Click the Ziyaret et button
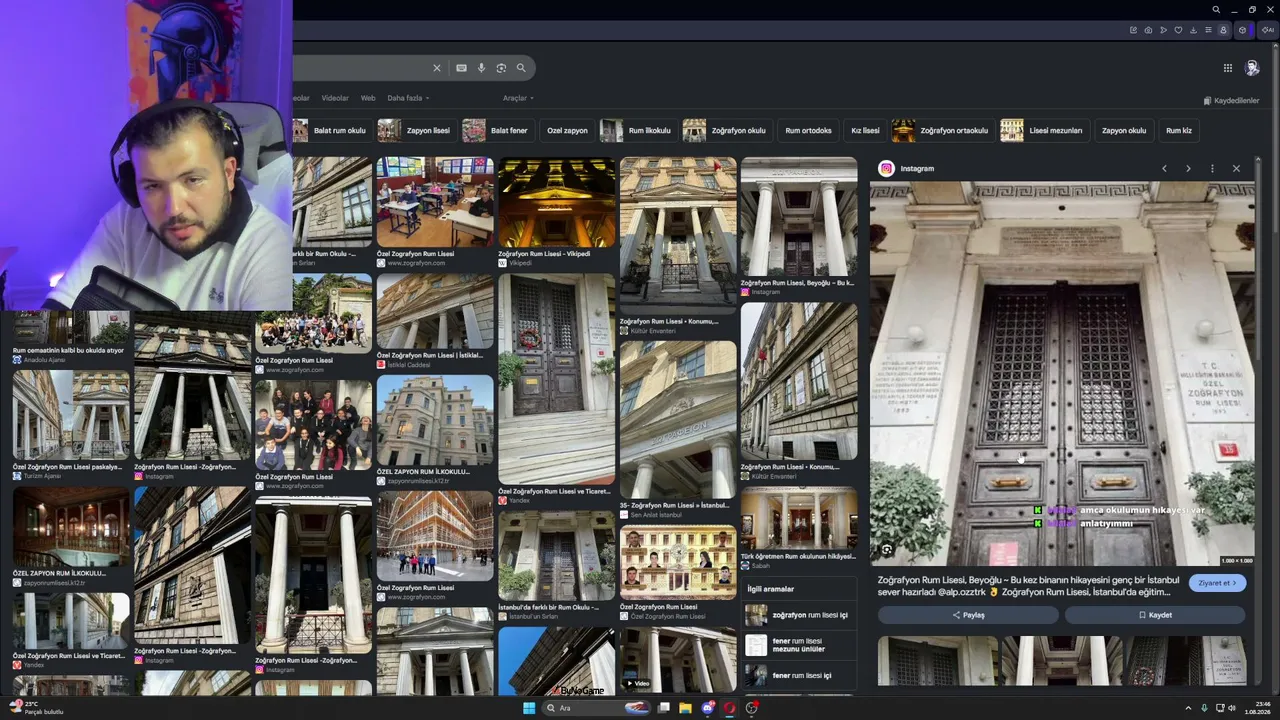This screenshot has height=720, width=1280. 1217,583
